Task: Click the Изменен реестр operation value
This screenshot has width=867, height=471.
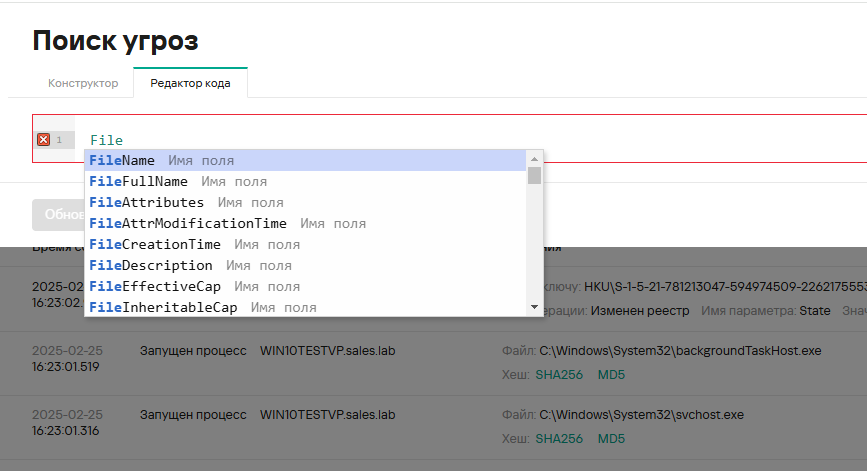Action: 640,311
